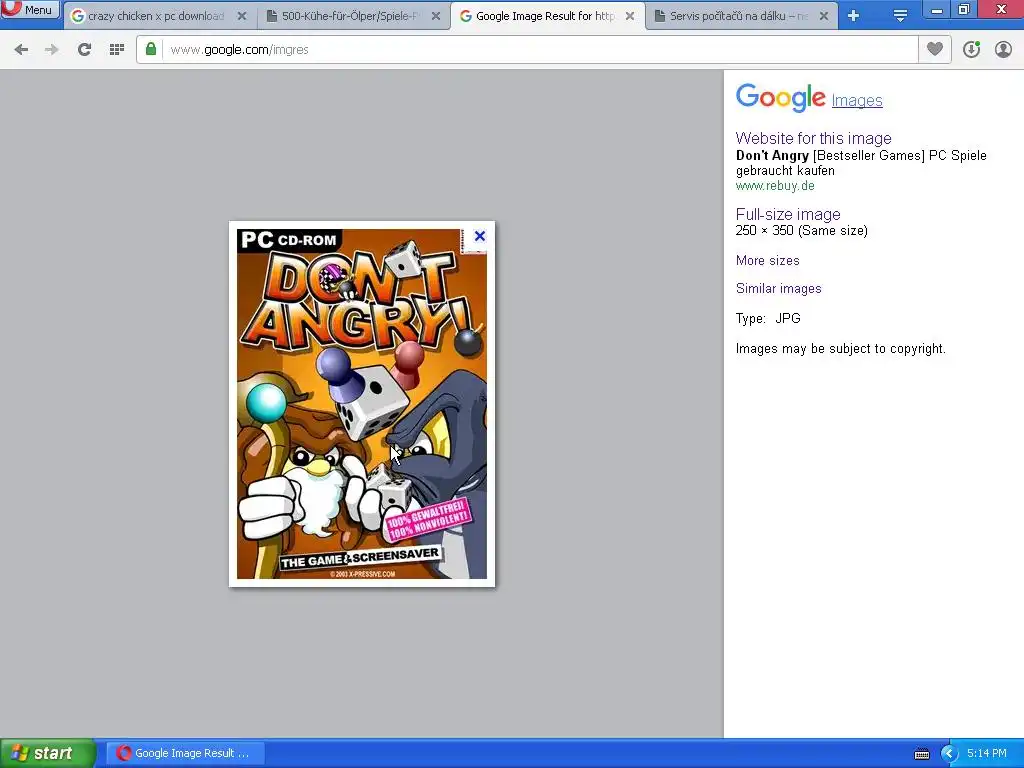Image resolution: width=1024 pixels, height=768 pixels.
Task: Open the downloads icon
Action: pyautogui.click(x=971, y=50)
